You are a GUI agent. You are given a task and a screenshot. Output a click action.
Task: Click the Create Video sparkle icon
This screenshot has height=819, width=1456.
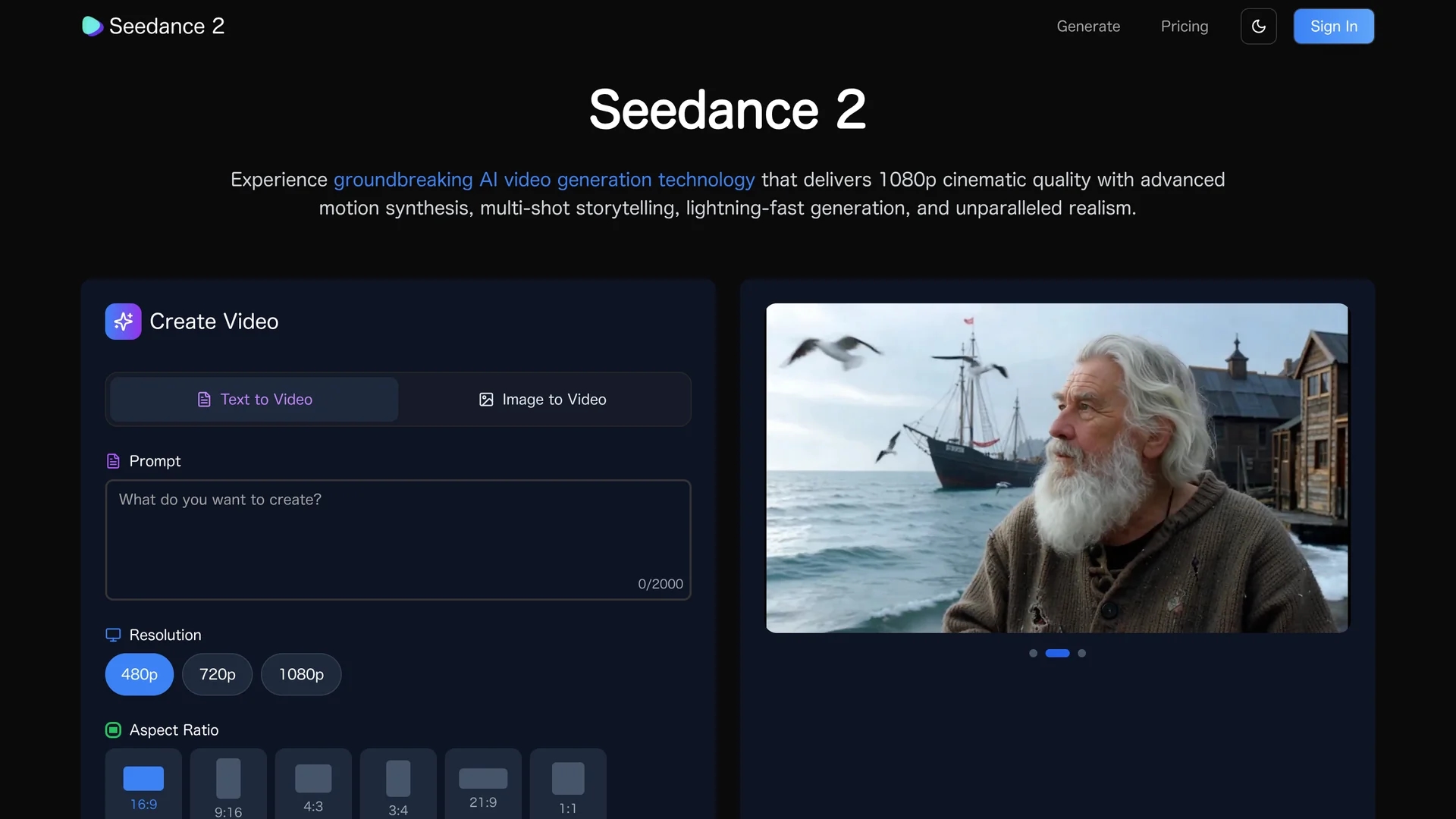[x=123, y=322]
